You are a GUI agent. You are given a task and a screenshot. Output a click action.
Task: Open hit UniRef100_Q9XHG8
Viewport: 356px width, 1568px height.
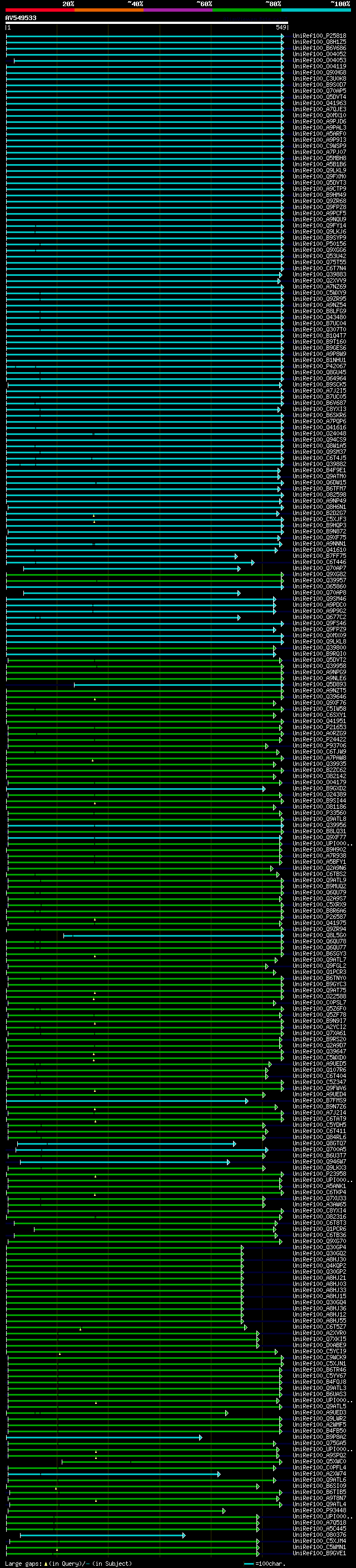(x=319, y=72)
